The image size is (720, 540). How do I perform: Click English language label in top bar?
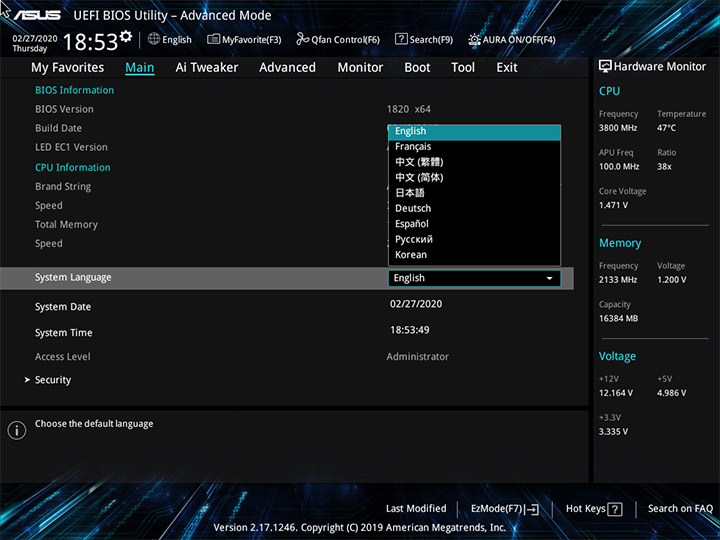[x=177, y=39]
